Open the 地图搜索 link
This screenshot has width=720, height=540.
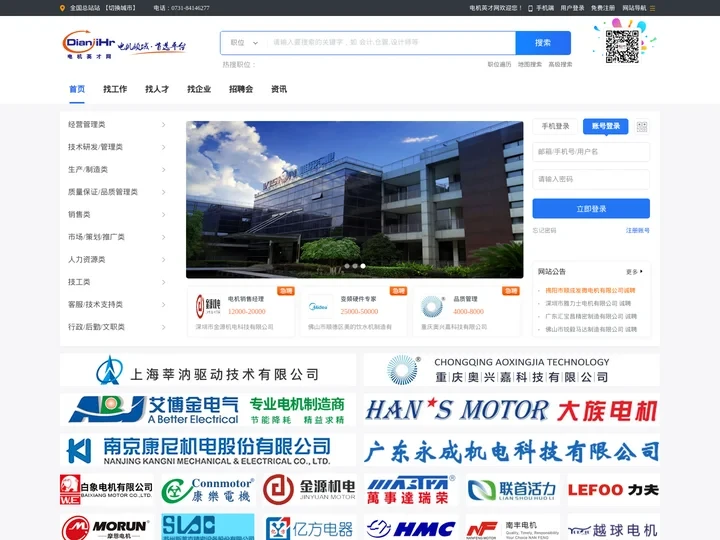click(x=530, y=64)
